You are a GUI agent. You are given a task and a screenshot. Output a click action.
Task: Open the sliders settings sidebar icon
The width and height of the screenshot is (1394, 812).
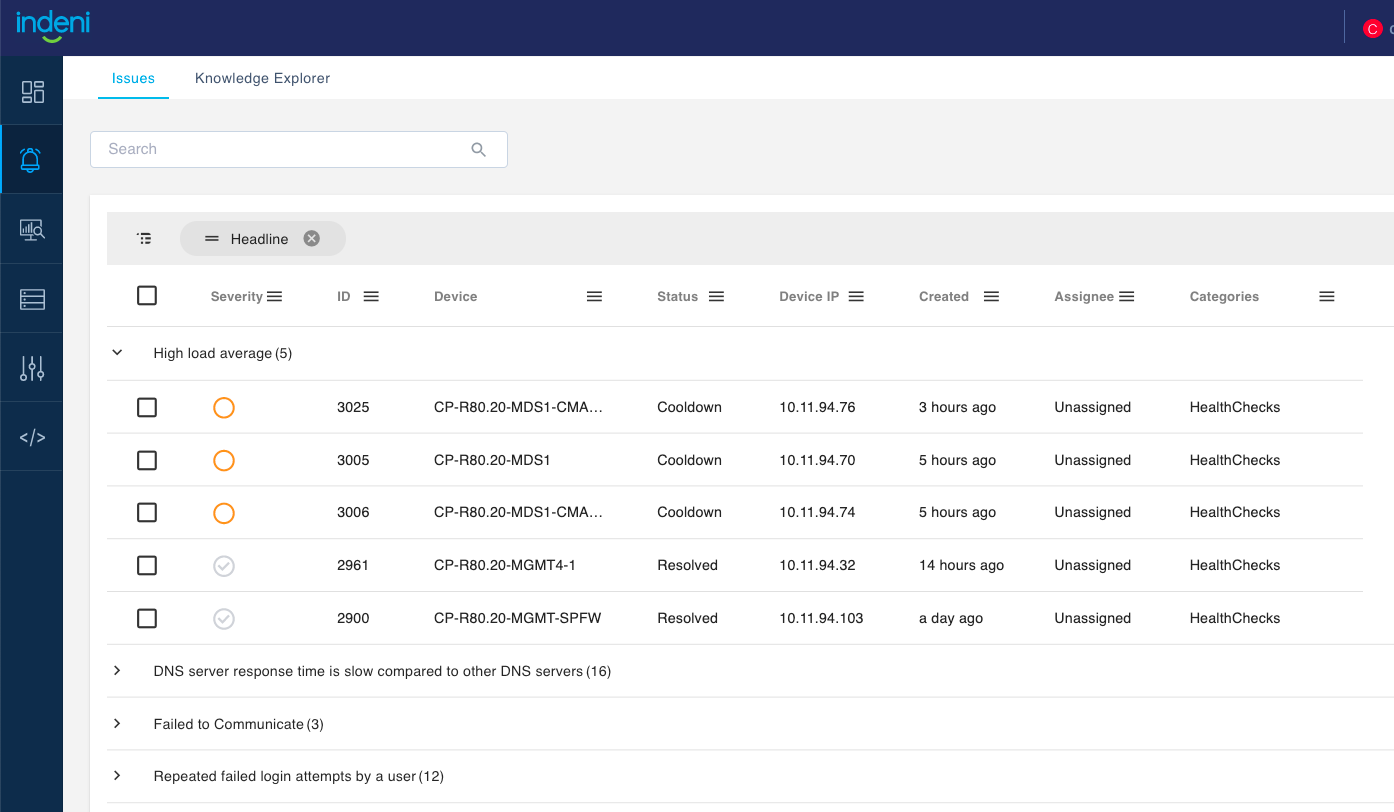click(x=32, y=368)
